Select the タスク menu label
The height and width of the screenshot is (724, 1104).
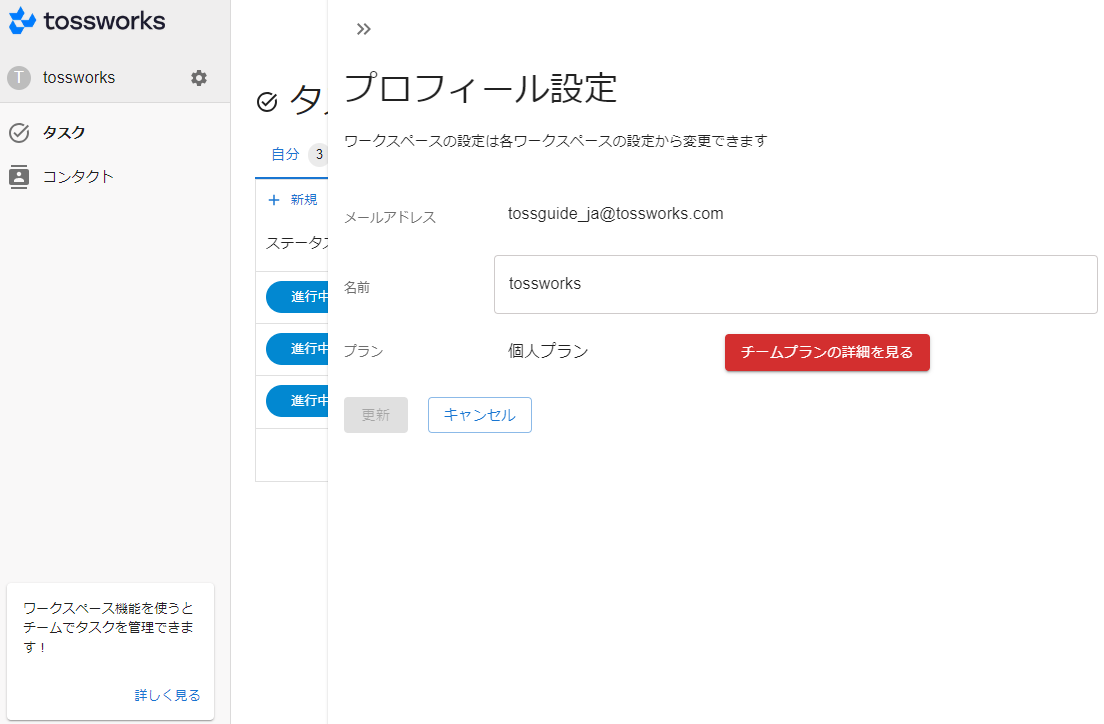coord(64,133)
